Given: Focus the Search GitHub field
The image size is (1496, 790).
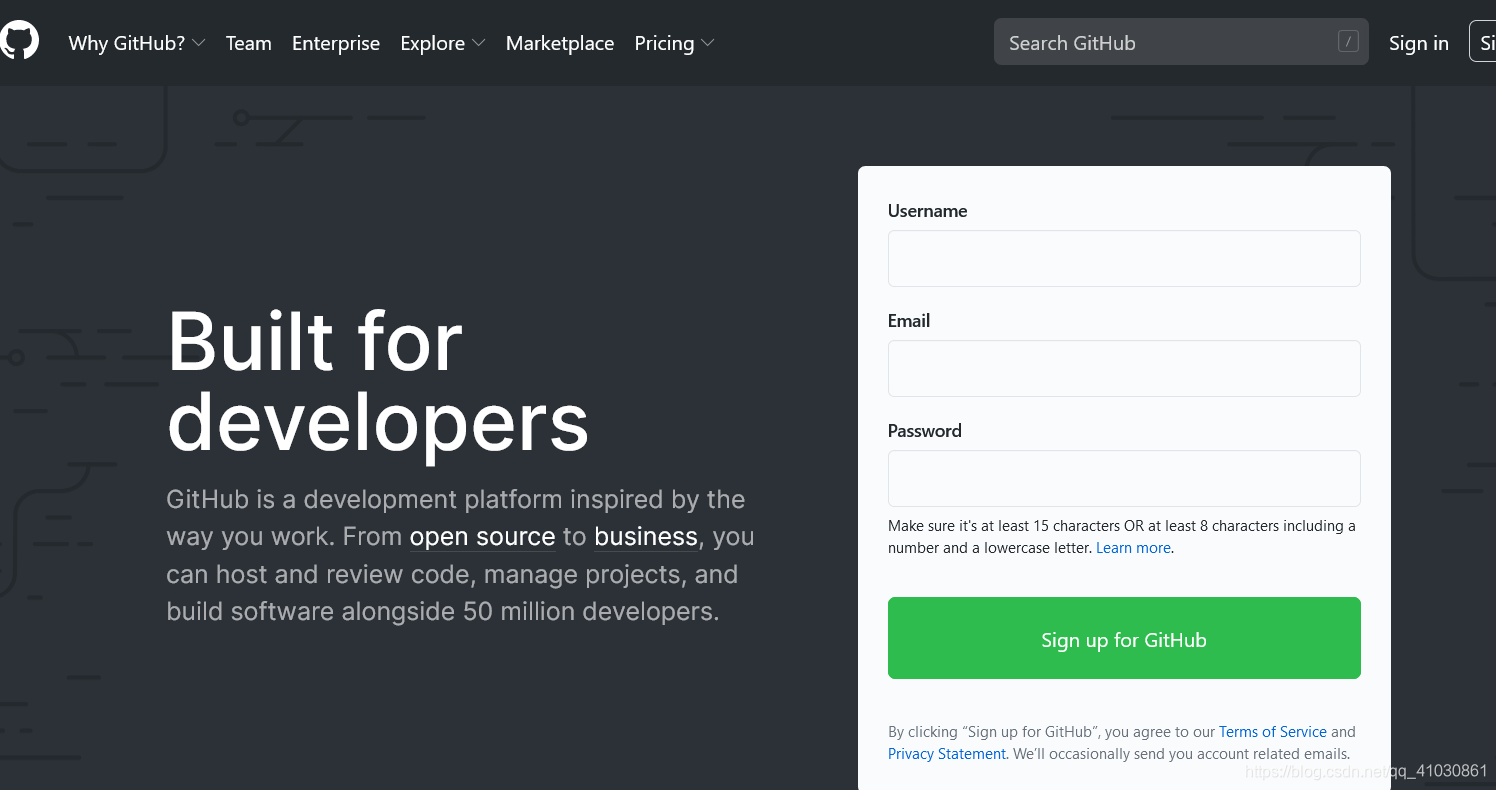Looking at the screenshot, I should (x=1181, y=42).
